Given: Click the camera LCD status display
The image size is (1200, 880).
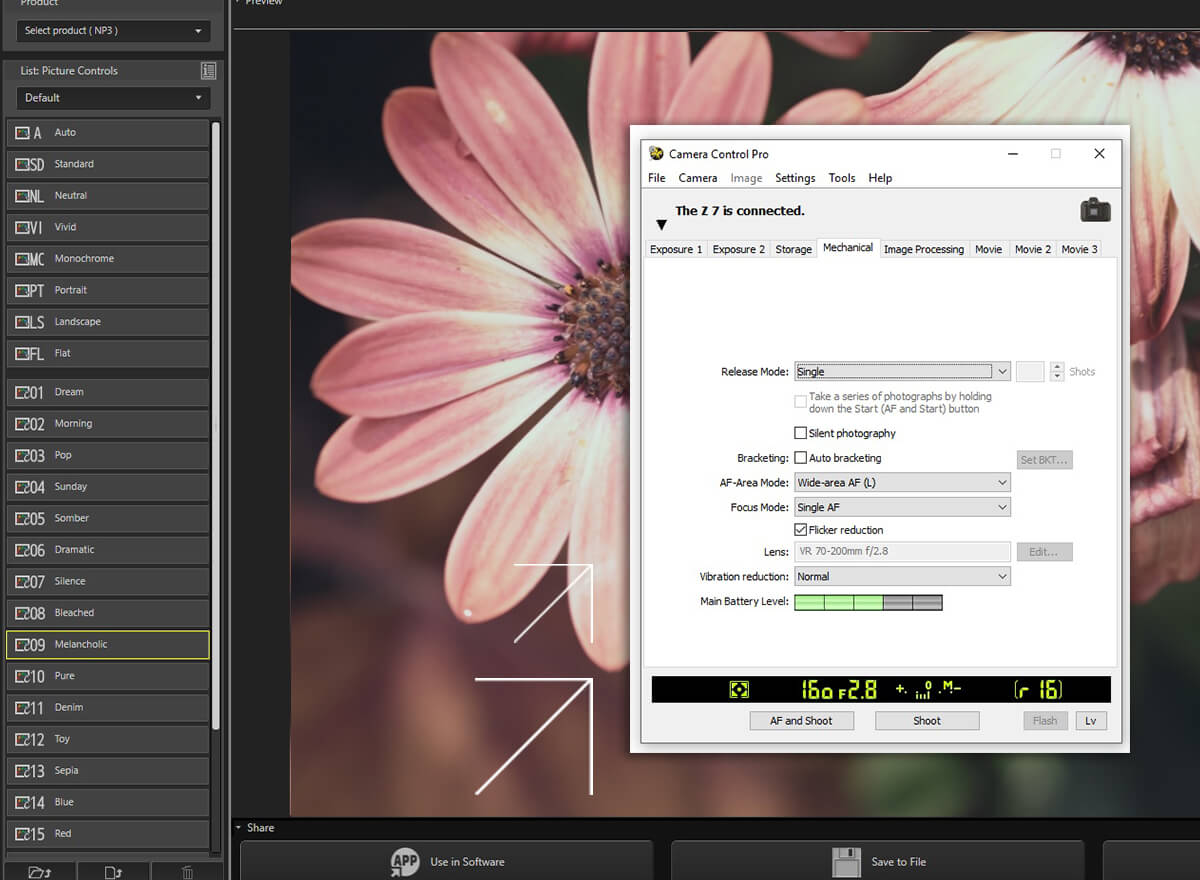Looking at the screenshot, I should (x=881, y=689).
